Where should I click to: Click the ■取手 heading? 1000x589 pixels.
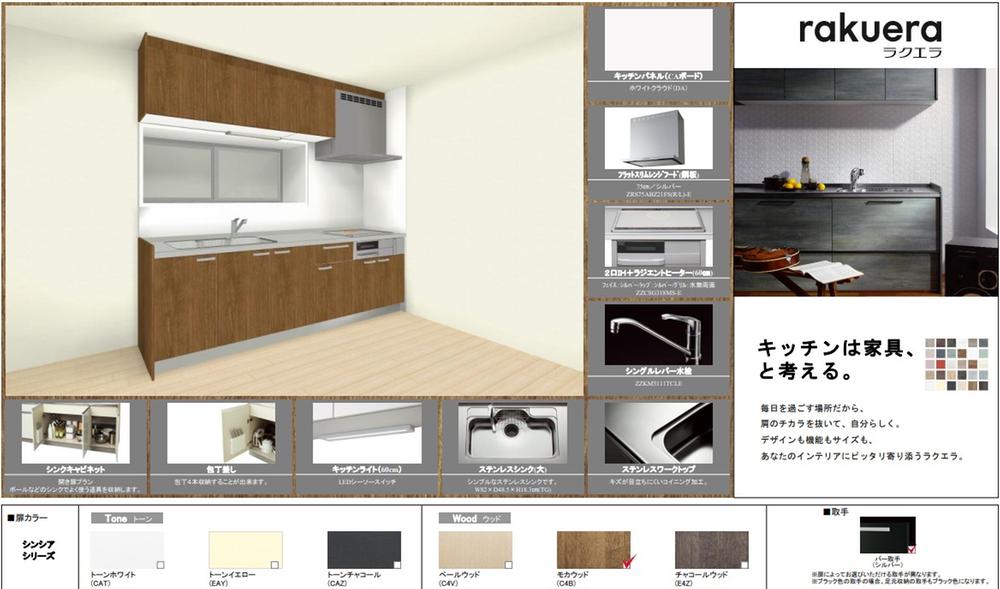(835, 512)
